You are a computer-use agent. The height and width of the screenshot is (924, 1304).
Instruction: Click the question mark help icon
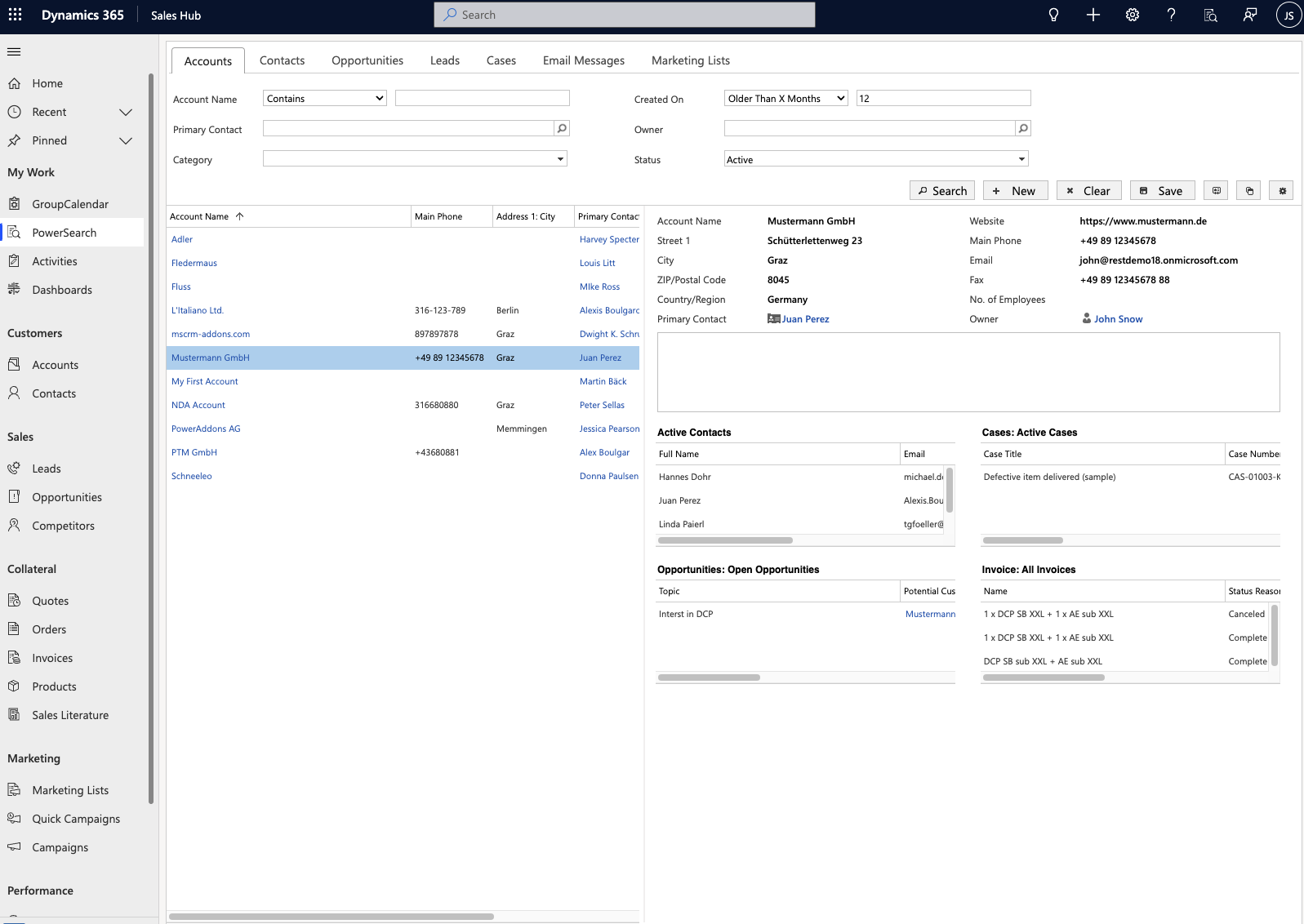coord(1171,15)
